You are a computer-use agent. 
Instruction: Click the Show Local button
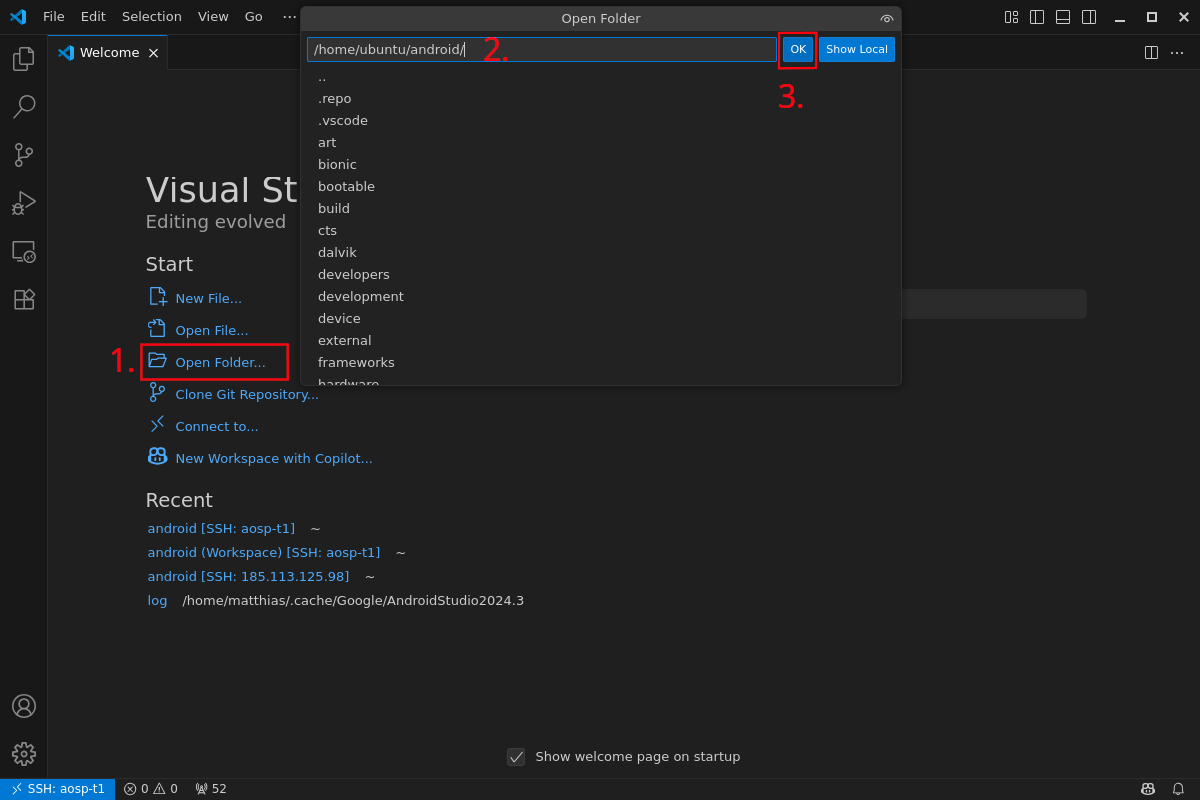click(x=857, y=50)
